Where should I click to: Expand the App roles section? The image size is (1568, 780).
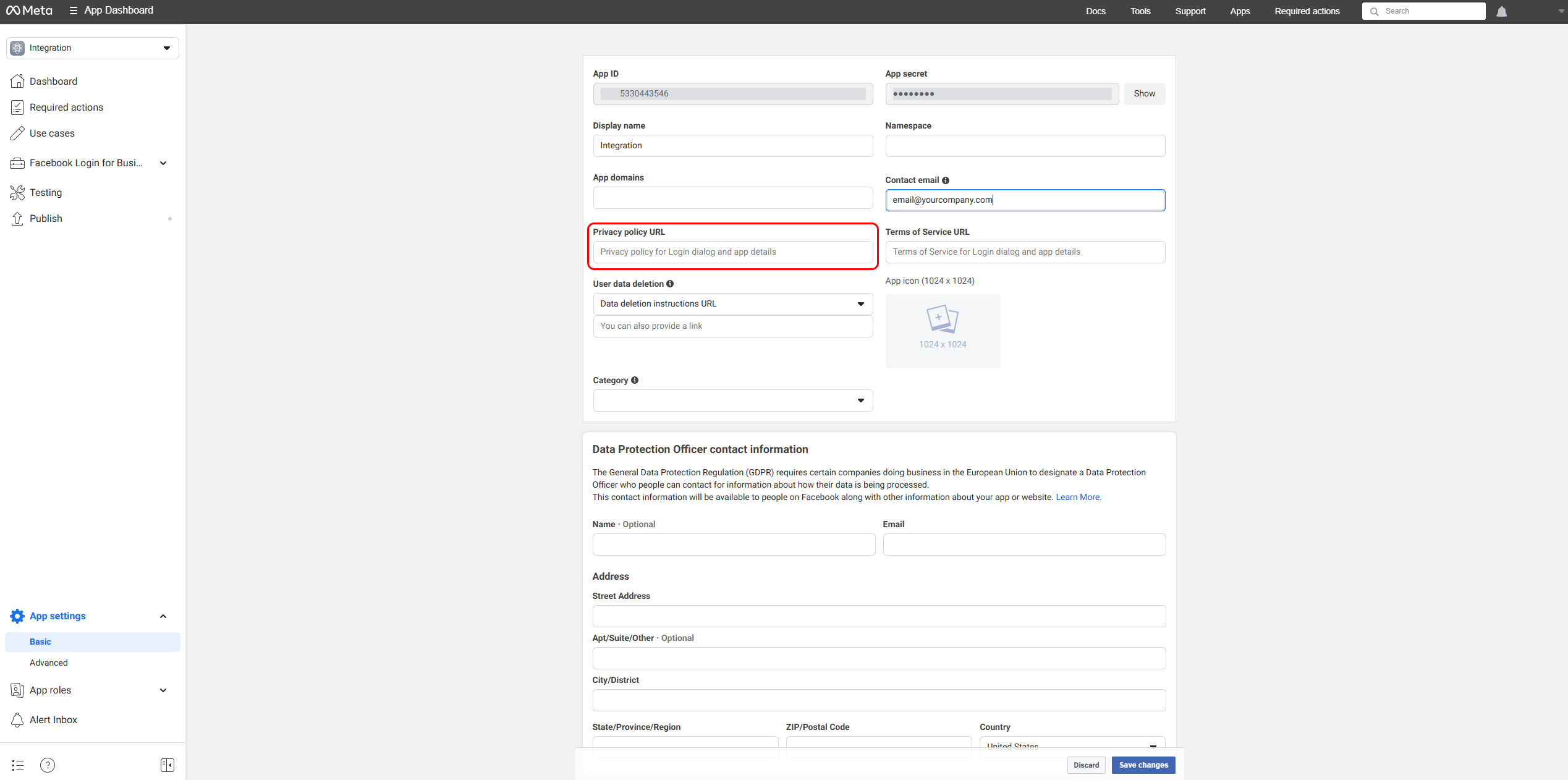163,690
